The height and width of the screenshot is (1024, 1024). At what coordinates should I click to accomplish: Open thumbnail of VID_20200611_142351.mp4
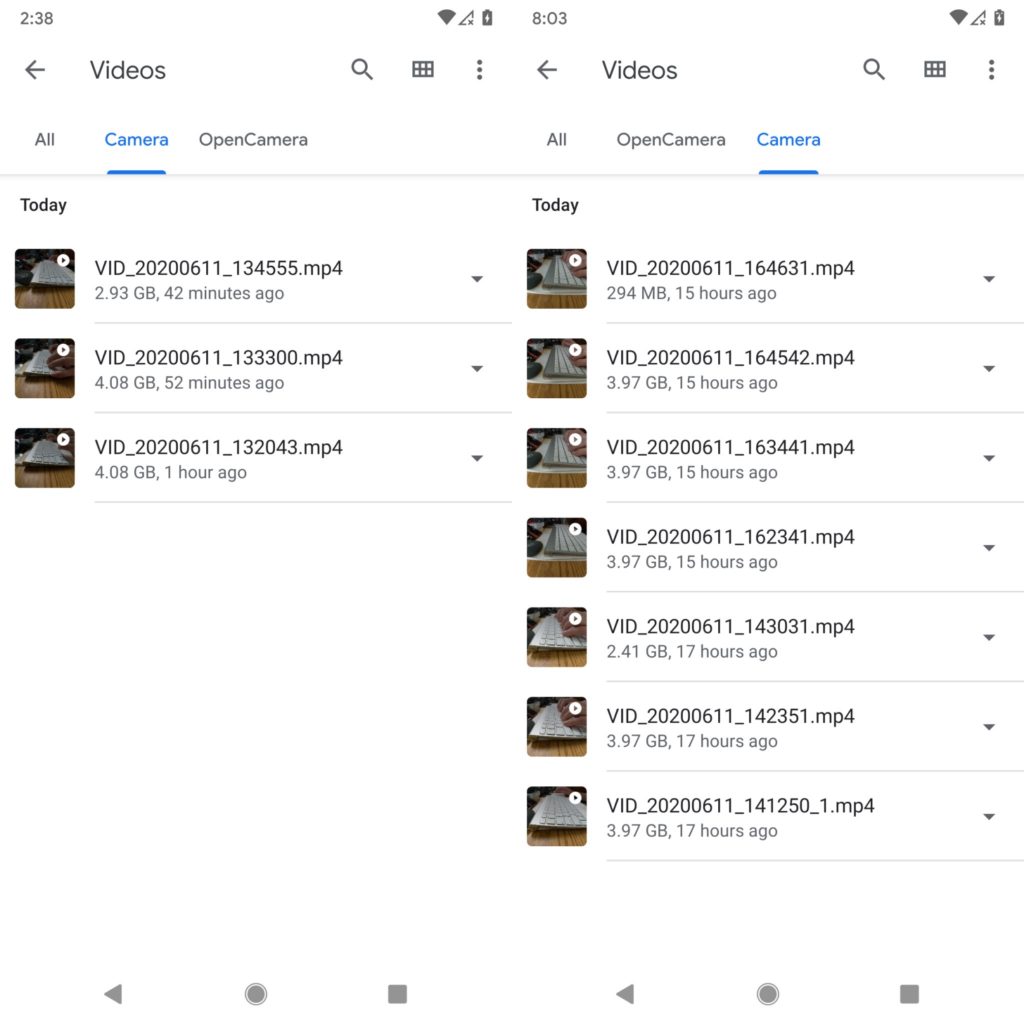(x=556, y=726)
